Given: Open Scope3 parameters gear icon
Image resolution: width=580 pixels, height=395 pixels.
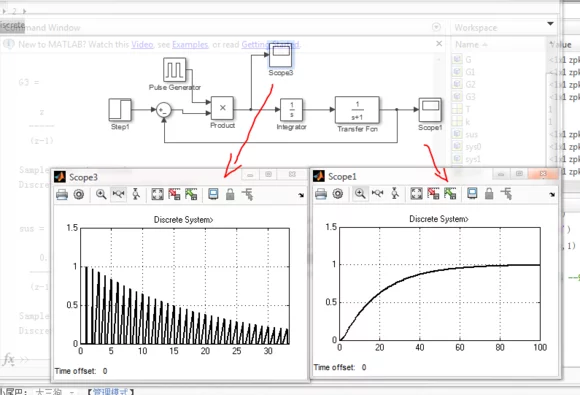Looking at the screenshot, I should point(79,195).
